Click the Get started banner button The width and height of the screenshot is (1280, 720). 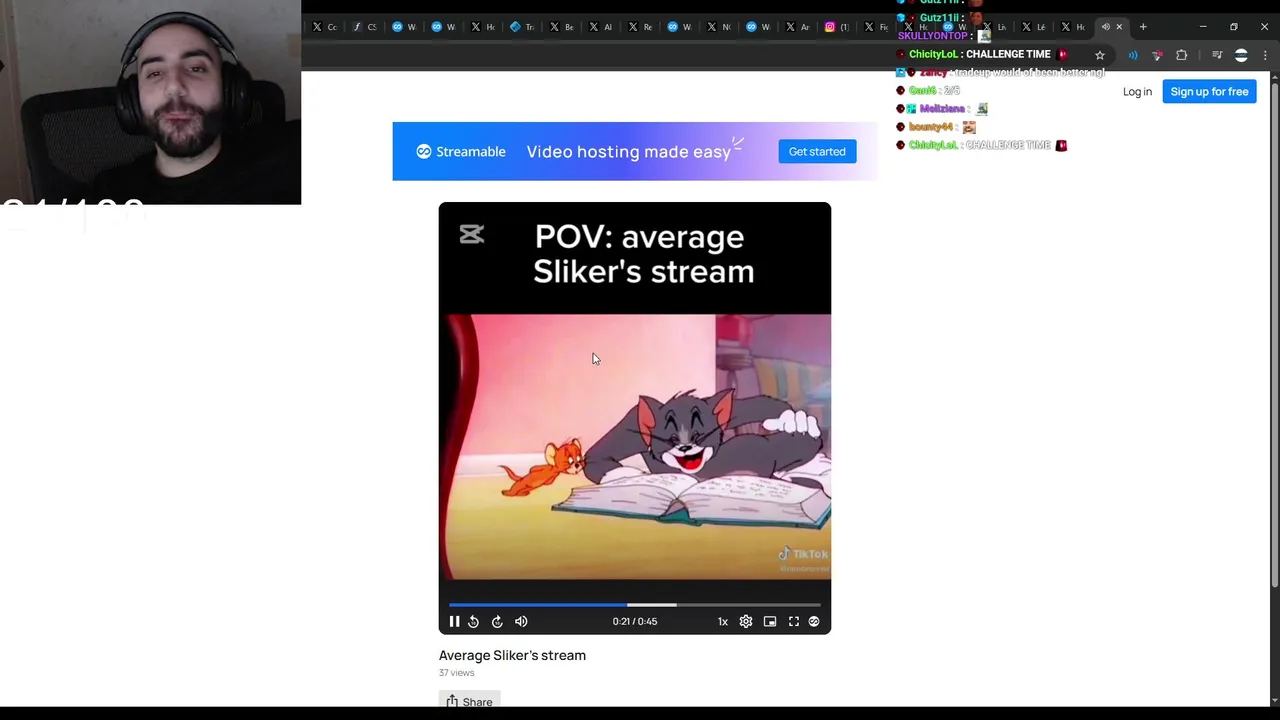click(817, 151)
